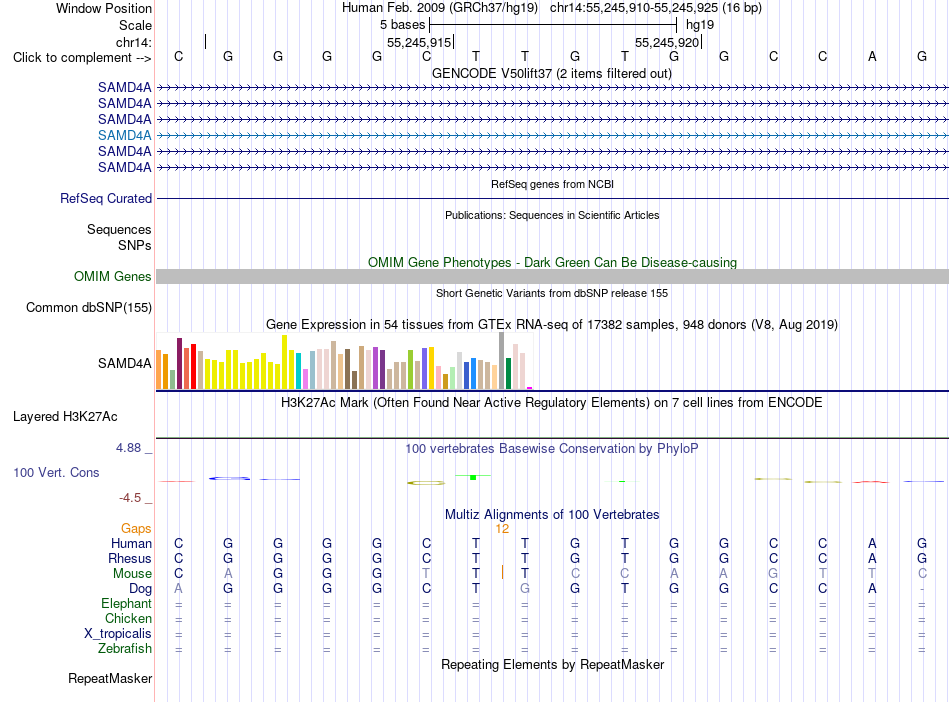The height and width of the screenshot is (702, 950).
Task: Open '100 vertebrates Basewise Conservation by PhyloP'
Action: [x=552, y=449]
